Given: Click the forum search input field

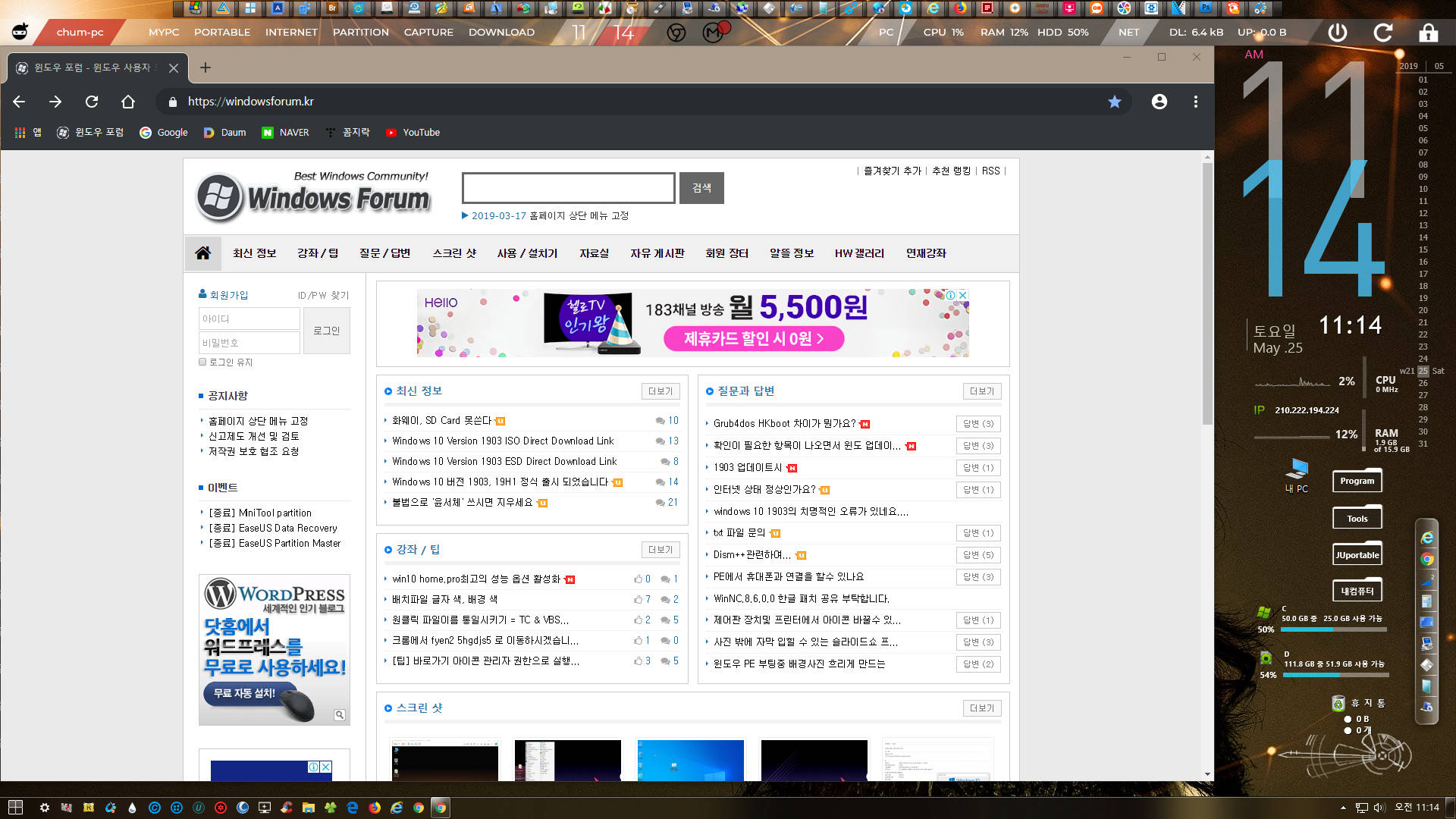Looking at the screenshot, I should point(568,188).
